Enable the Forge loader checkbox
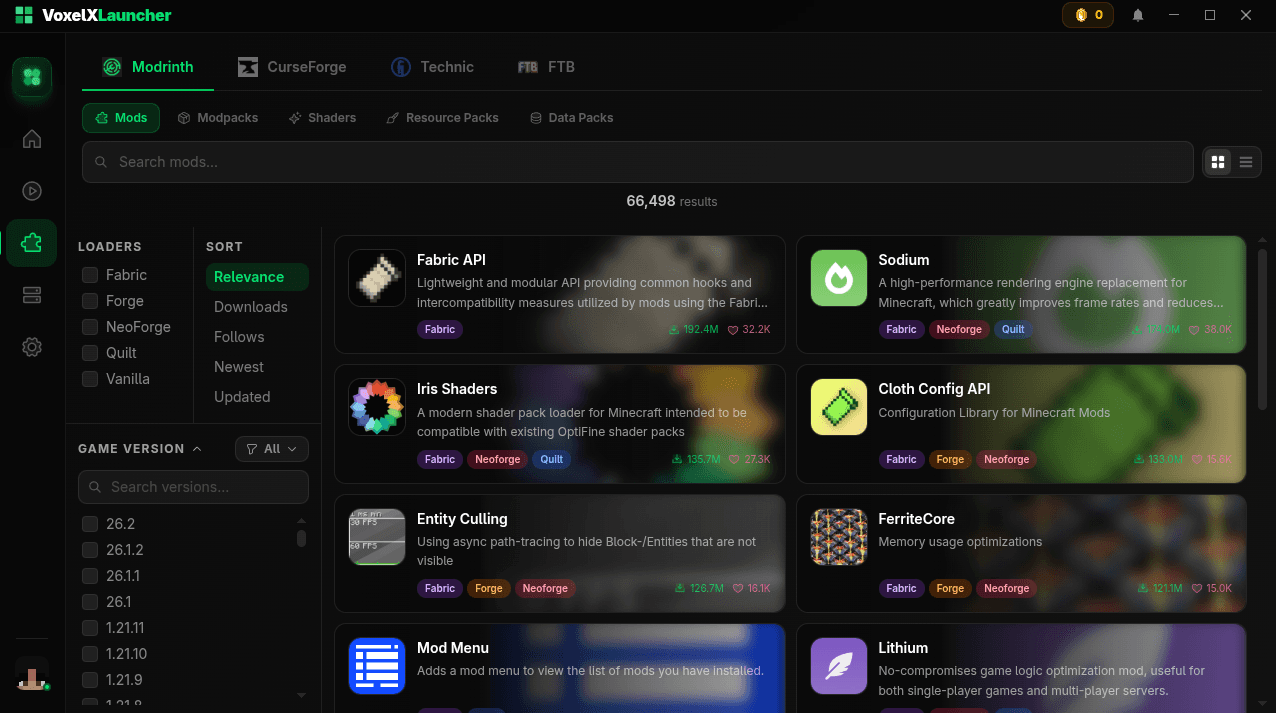This screenshot has width=1276, height=713. pyautogui.click(x=90, y=301)
